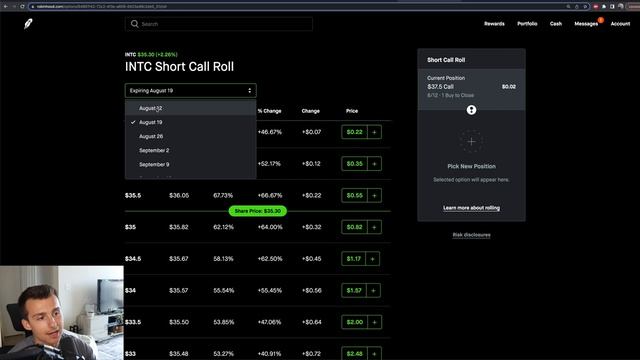This screenshot has width=640, height=360.
Task: Click the Share Price: $35.30 marker
Action: pyautogui.click(x=258, y=211)
